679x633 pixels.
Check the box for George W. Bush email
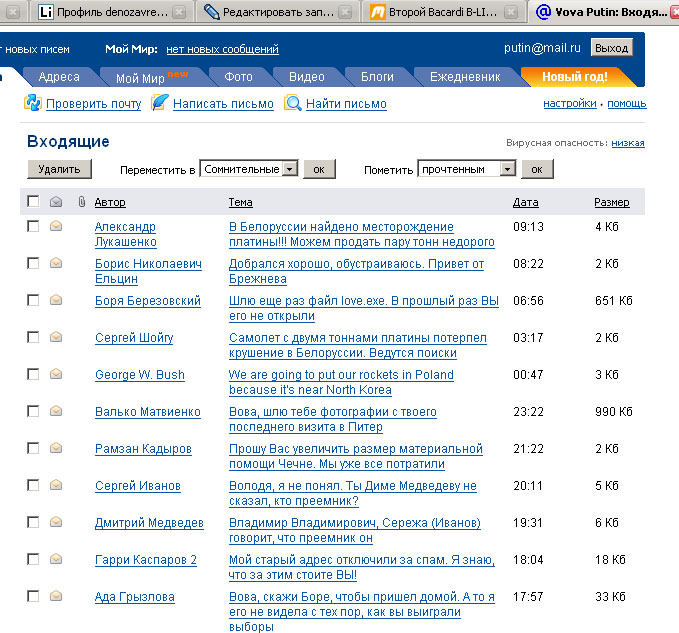coord(33,374)
